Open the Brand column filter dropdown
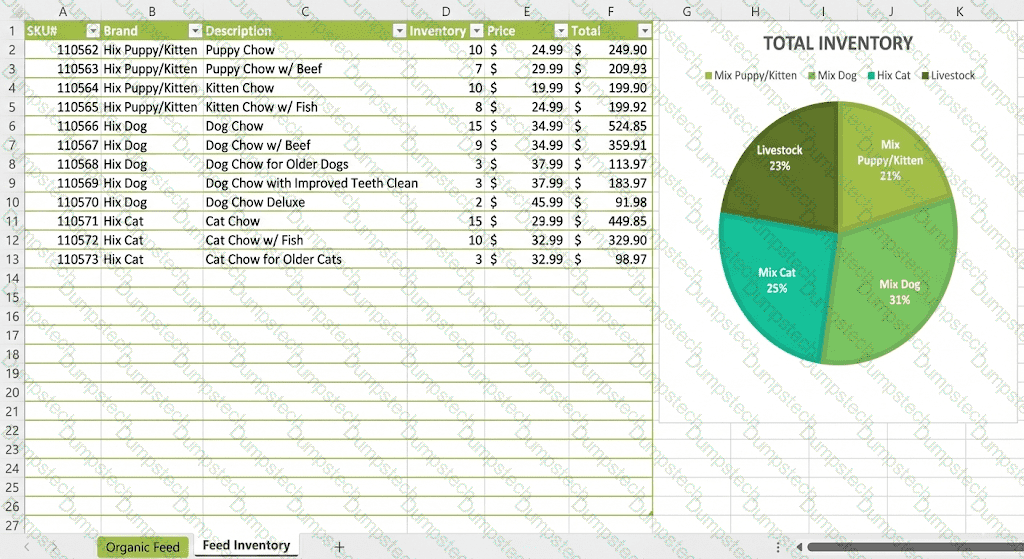1024x559 pixels. (x=195, y=31)
